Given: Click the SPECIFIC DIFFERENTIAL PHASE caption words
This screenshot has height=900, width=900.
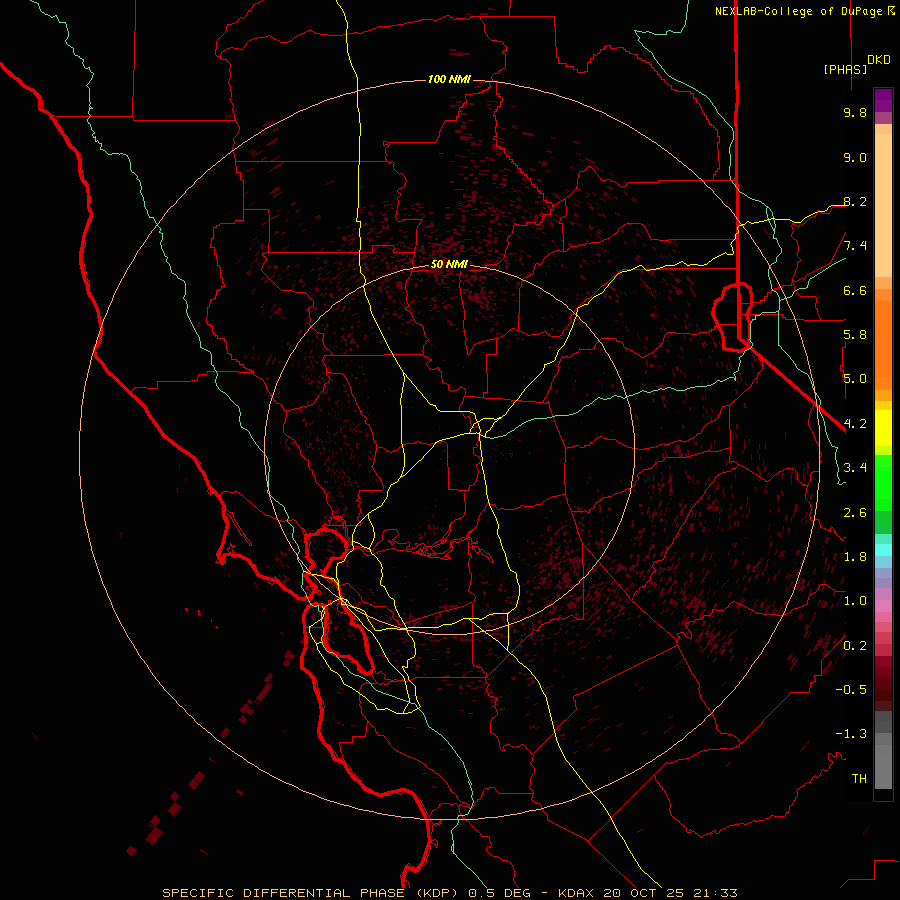Looking at the screenshot, I should [284, 893].
